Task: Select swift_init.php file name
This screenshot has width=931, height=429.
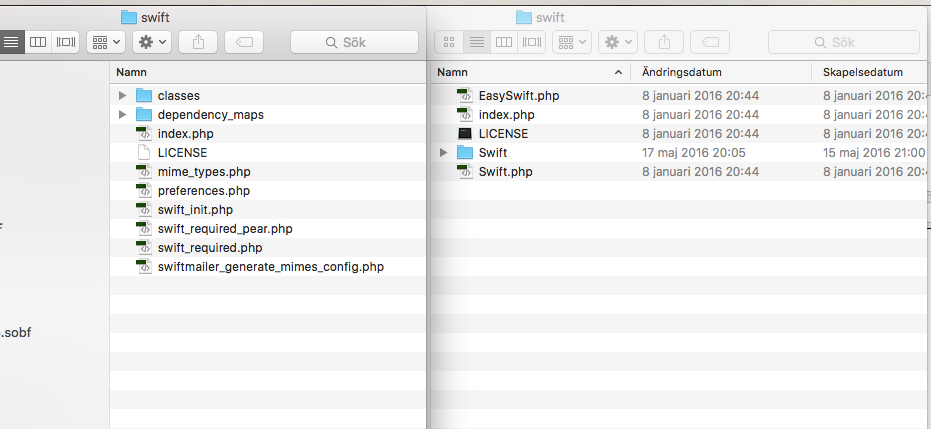Action: click(195, 209)
